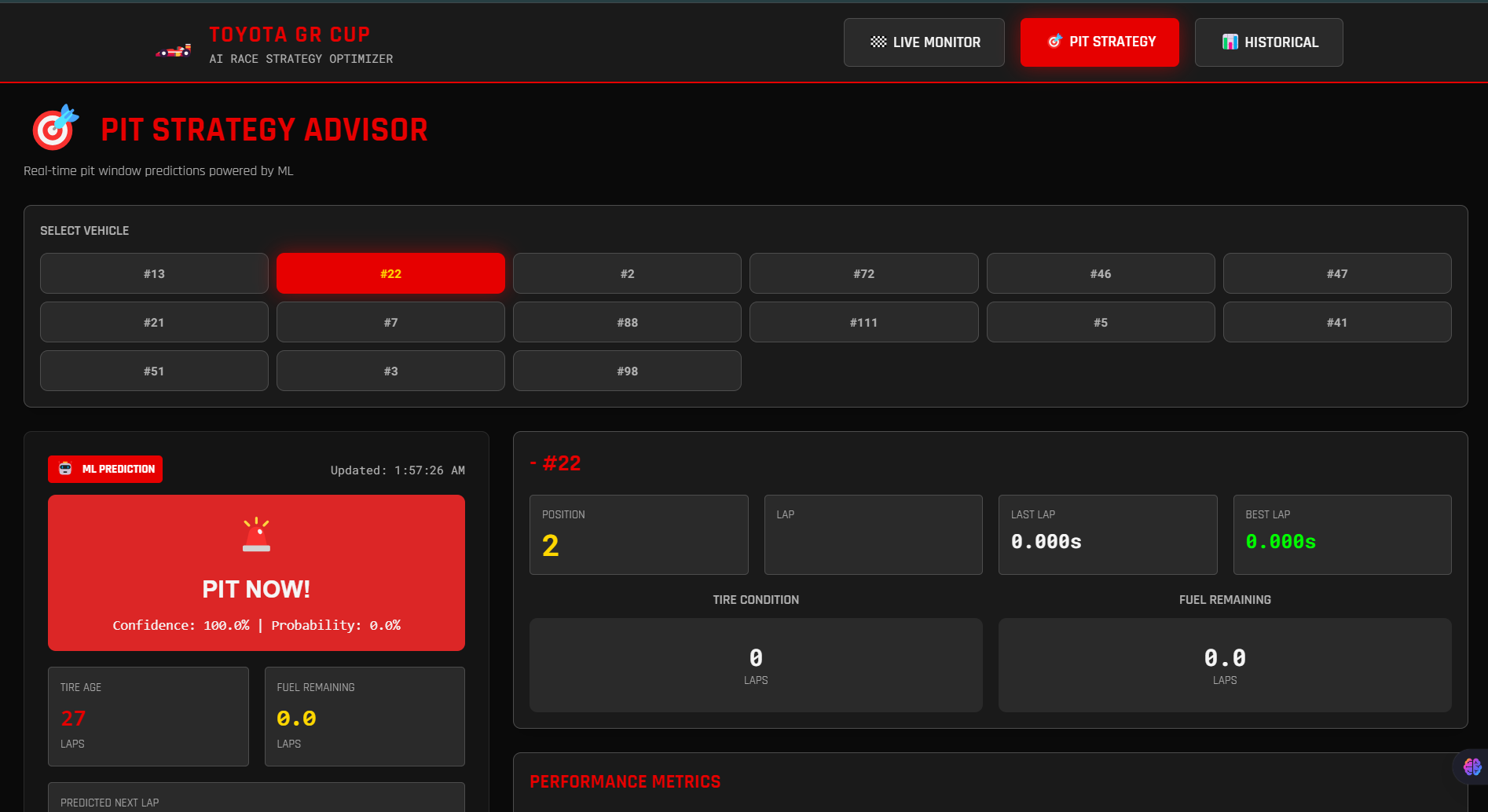Click the checkered flag icon in Live Monitor
1488x812 pixels.
[x=878, y=42]
